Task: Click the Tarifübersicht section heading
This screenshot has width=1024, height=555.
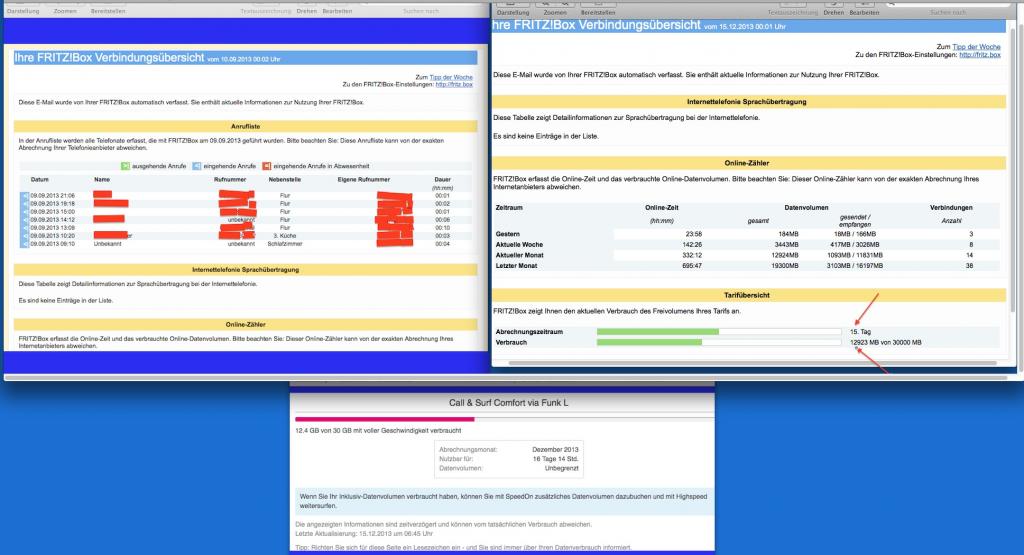Action: pos(746,295)
